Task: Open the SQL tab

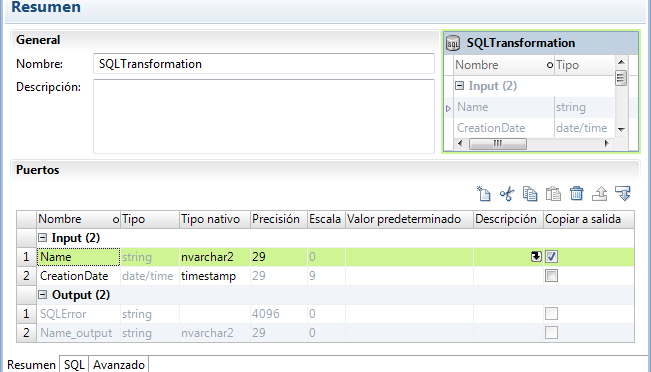Action: coord(74,365)
